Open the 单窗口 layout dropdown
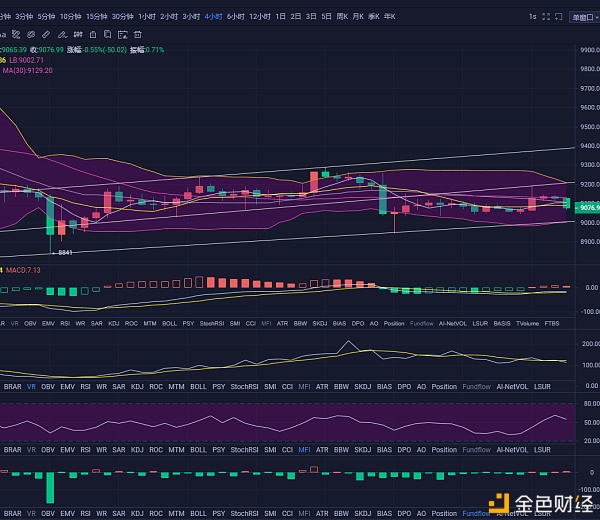 [585, 17]
